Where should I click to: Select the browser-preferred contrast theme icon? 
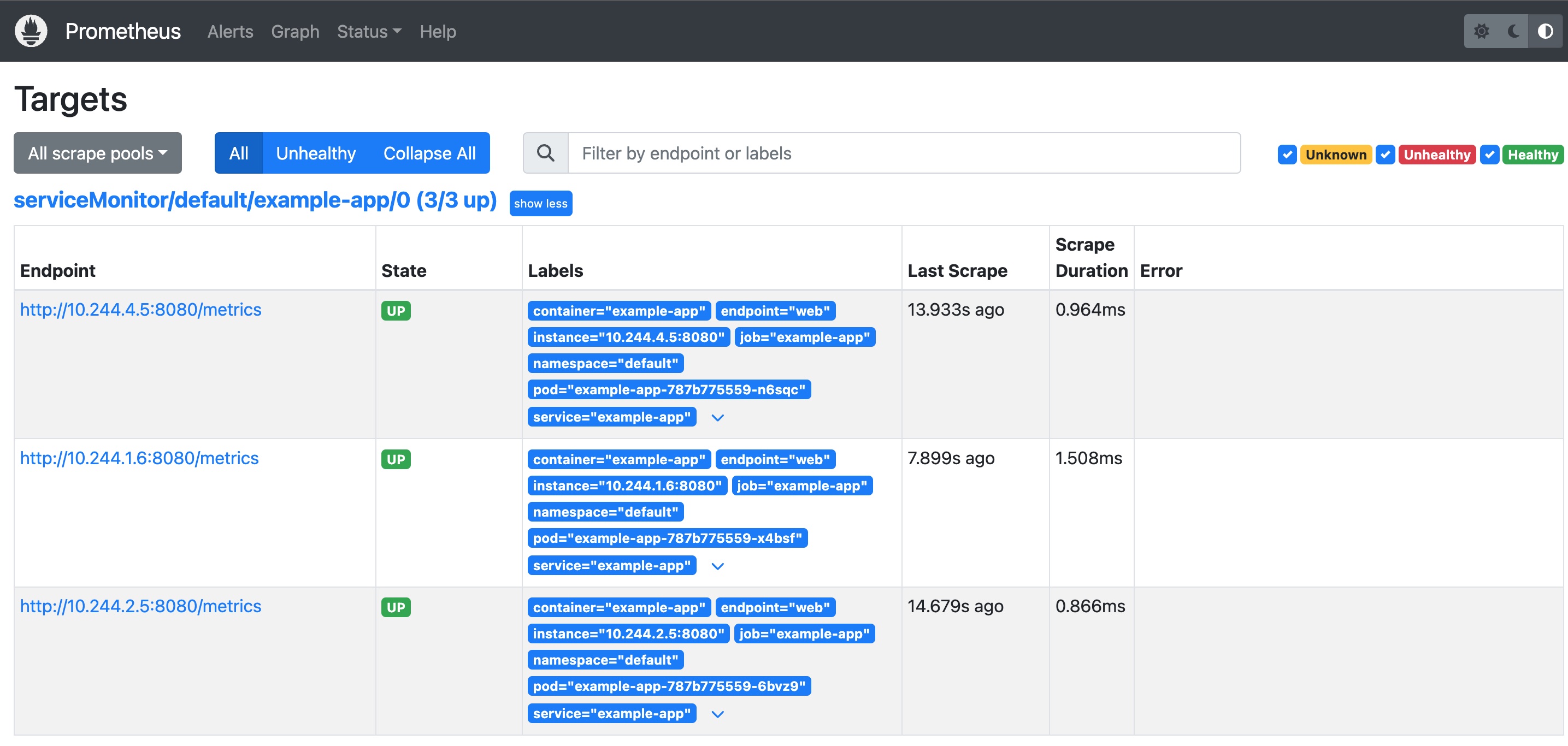pos(1545,31)
